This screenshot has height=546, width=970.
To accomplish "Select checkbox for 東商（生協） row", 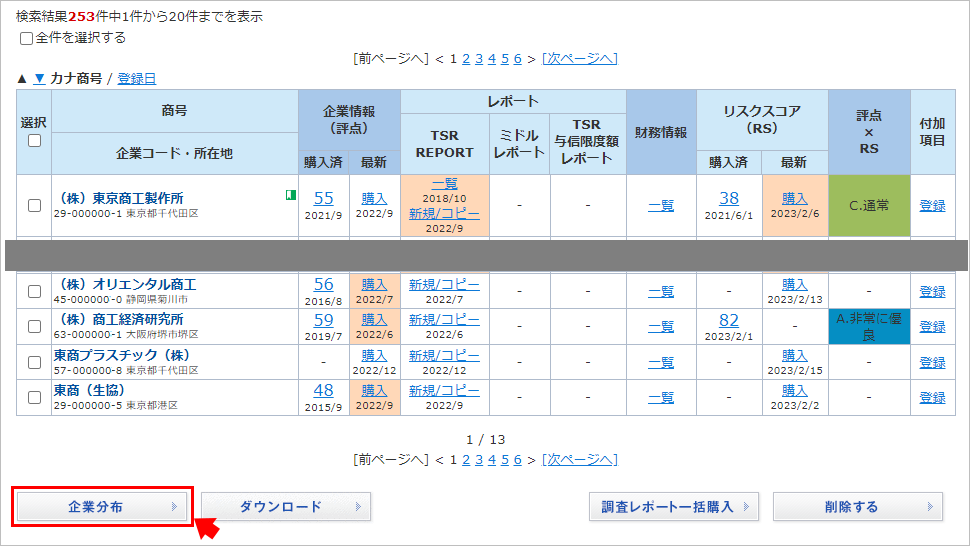I will (35, 398).
